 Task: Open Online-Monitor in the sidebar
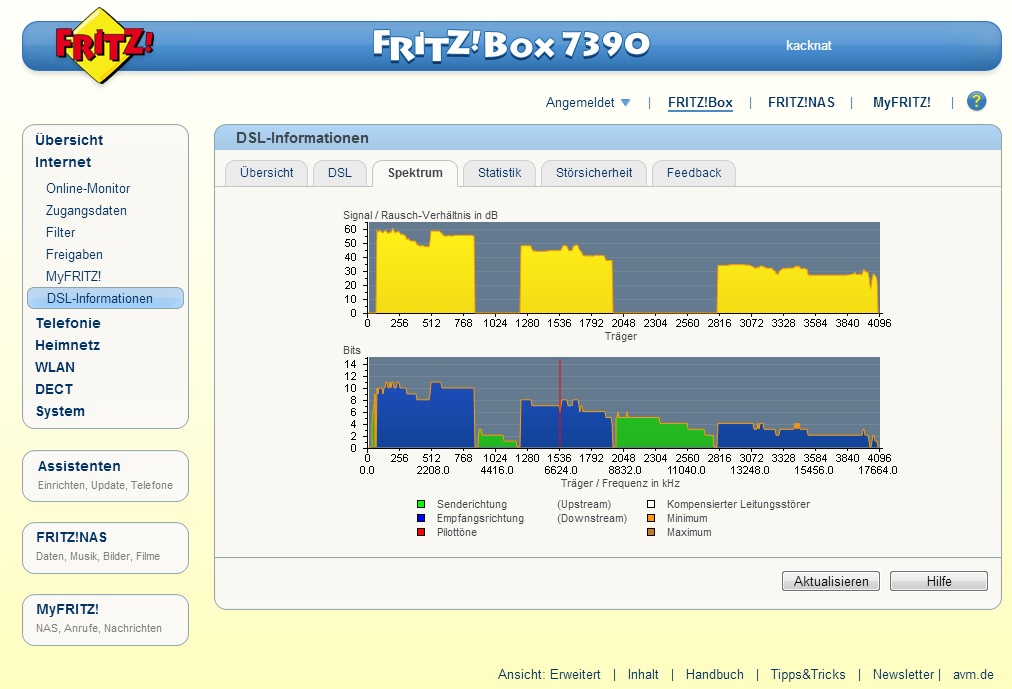88,188
